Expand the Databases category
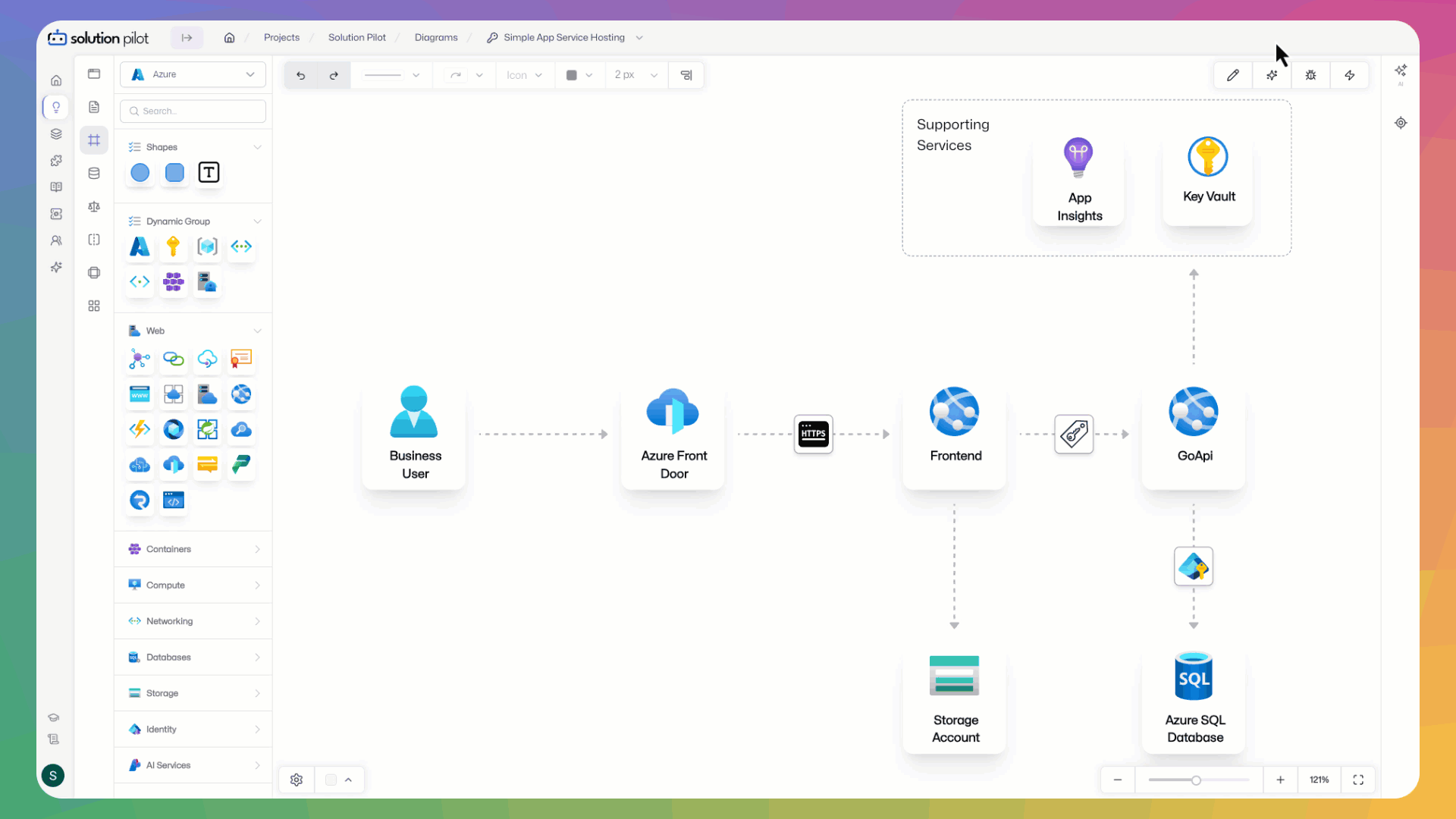This screenshot has width=1456, height=819. tap(193, 657)
